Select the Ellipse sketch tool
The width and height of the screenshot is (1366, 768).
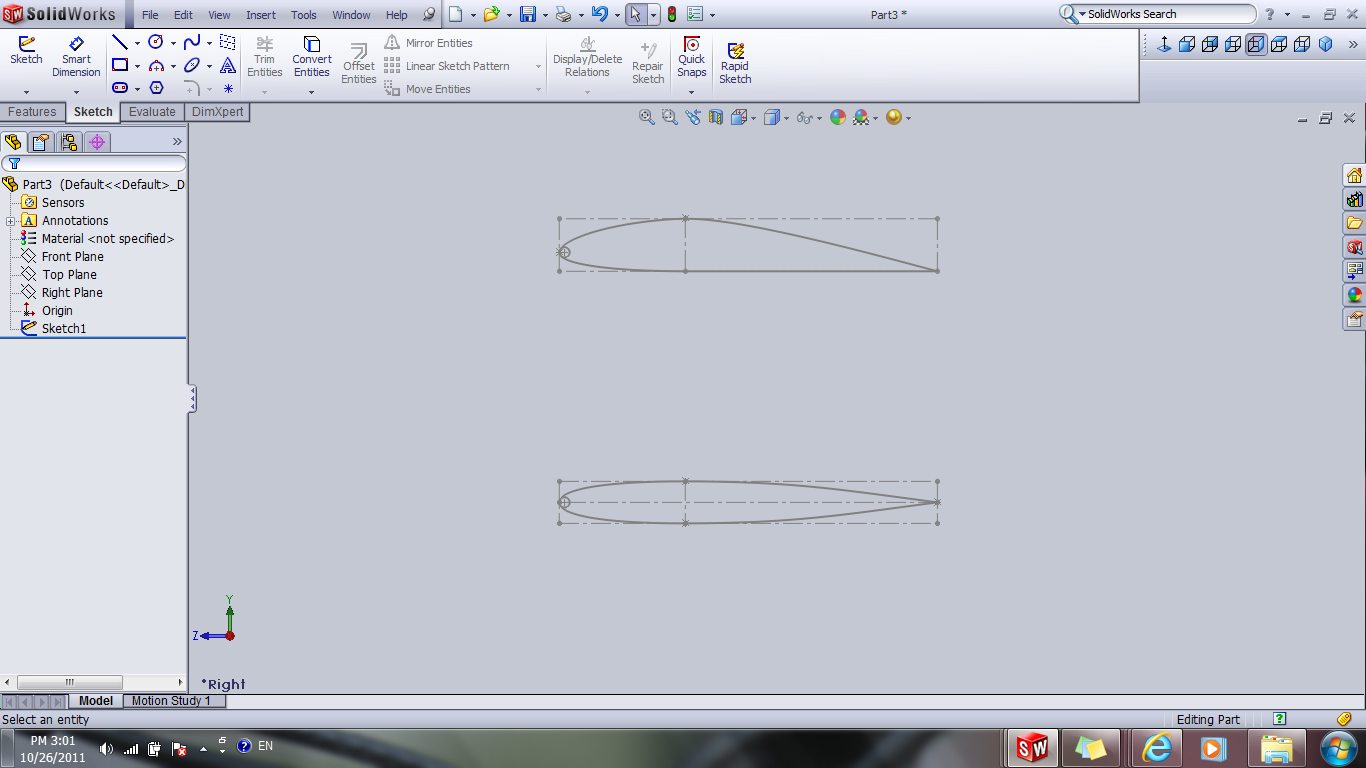192,65
